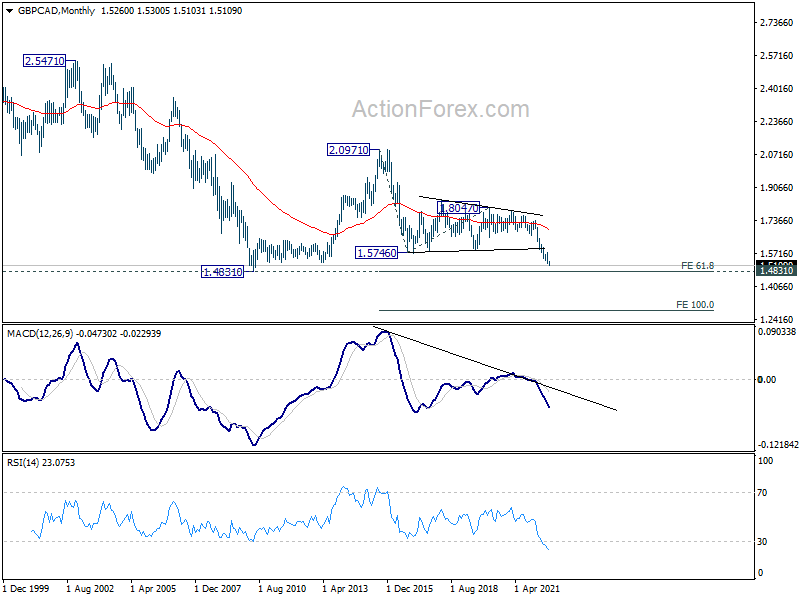Open the GBPCAD chart dropdown triangle
The height and width of the screenshot is (600, 800).
point(9,11)
